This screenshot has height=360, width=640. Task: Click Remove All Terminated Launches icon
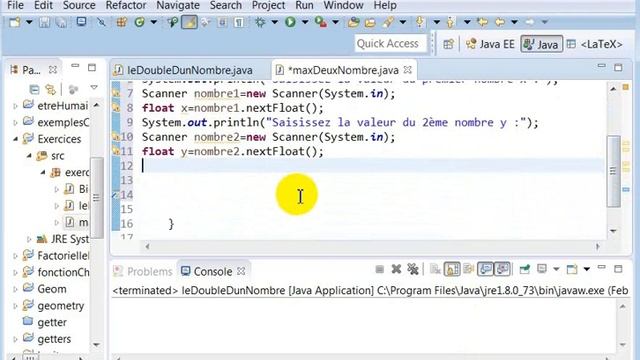tap(413, 269)
